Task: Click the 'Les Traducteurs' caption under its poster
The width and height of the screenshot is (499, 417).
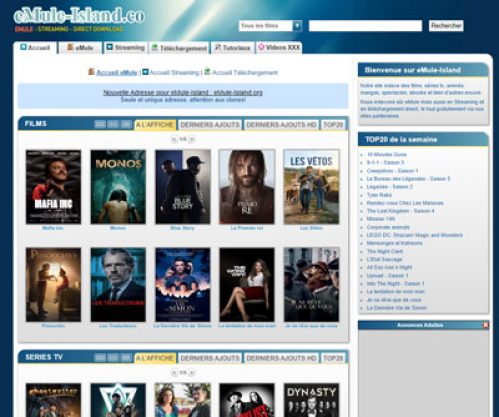Action: [x=118, y=326]
